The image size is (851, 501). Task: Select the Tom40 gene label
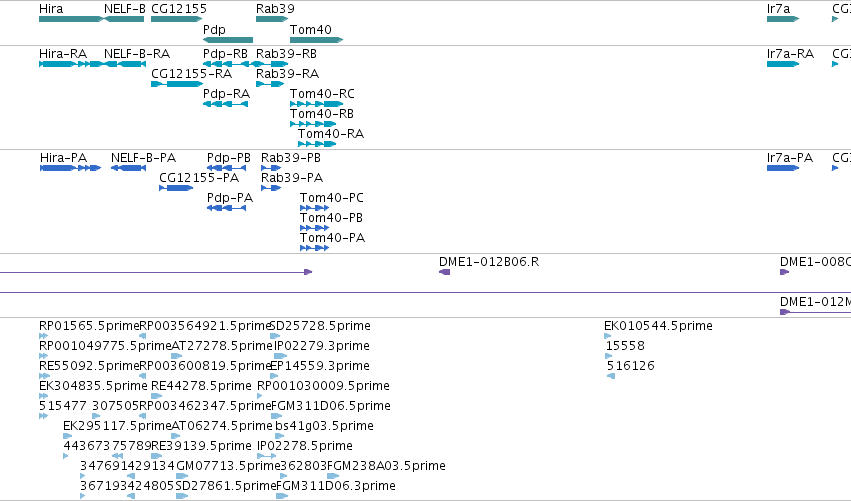point(310,30)
